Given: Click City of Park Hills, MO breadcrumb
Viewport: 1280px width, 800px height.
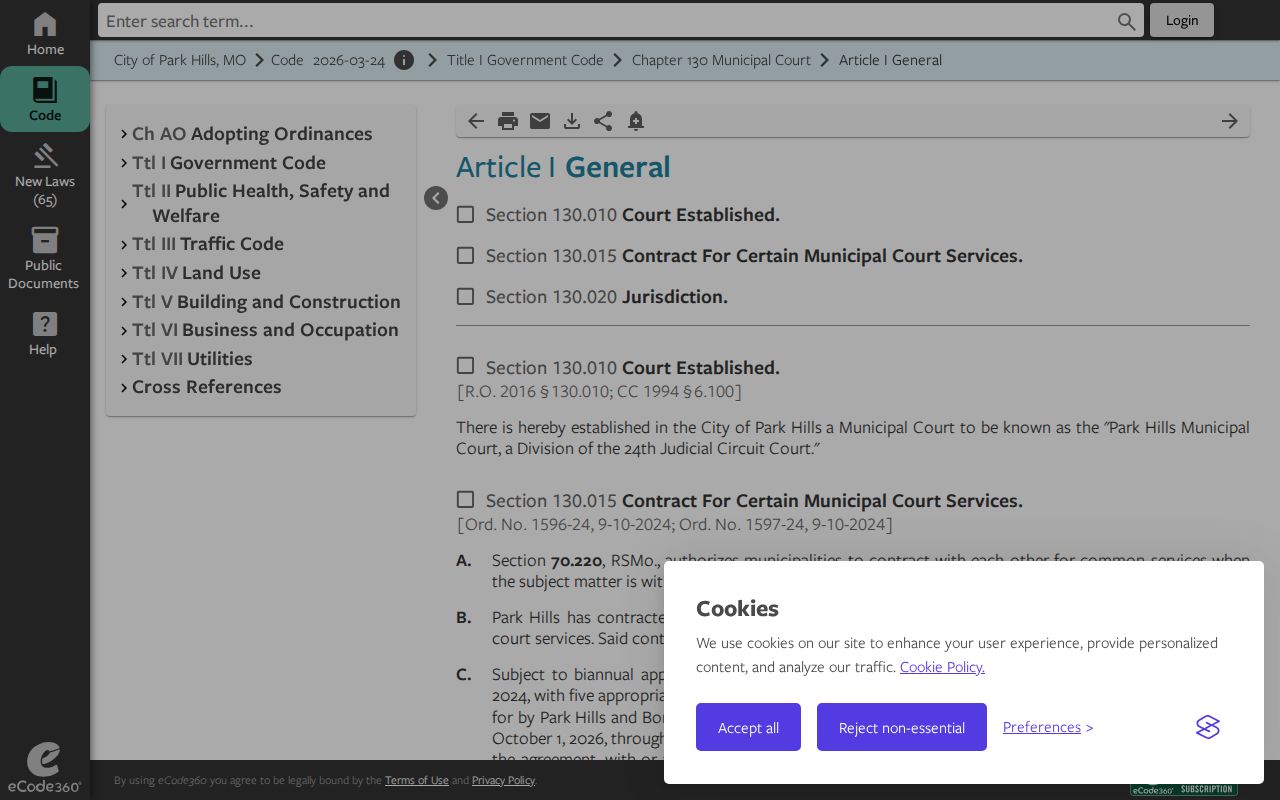Looking at the screenshot, I should [x=180, y=60].
